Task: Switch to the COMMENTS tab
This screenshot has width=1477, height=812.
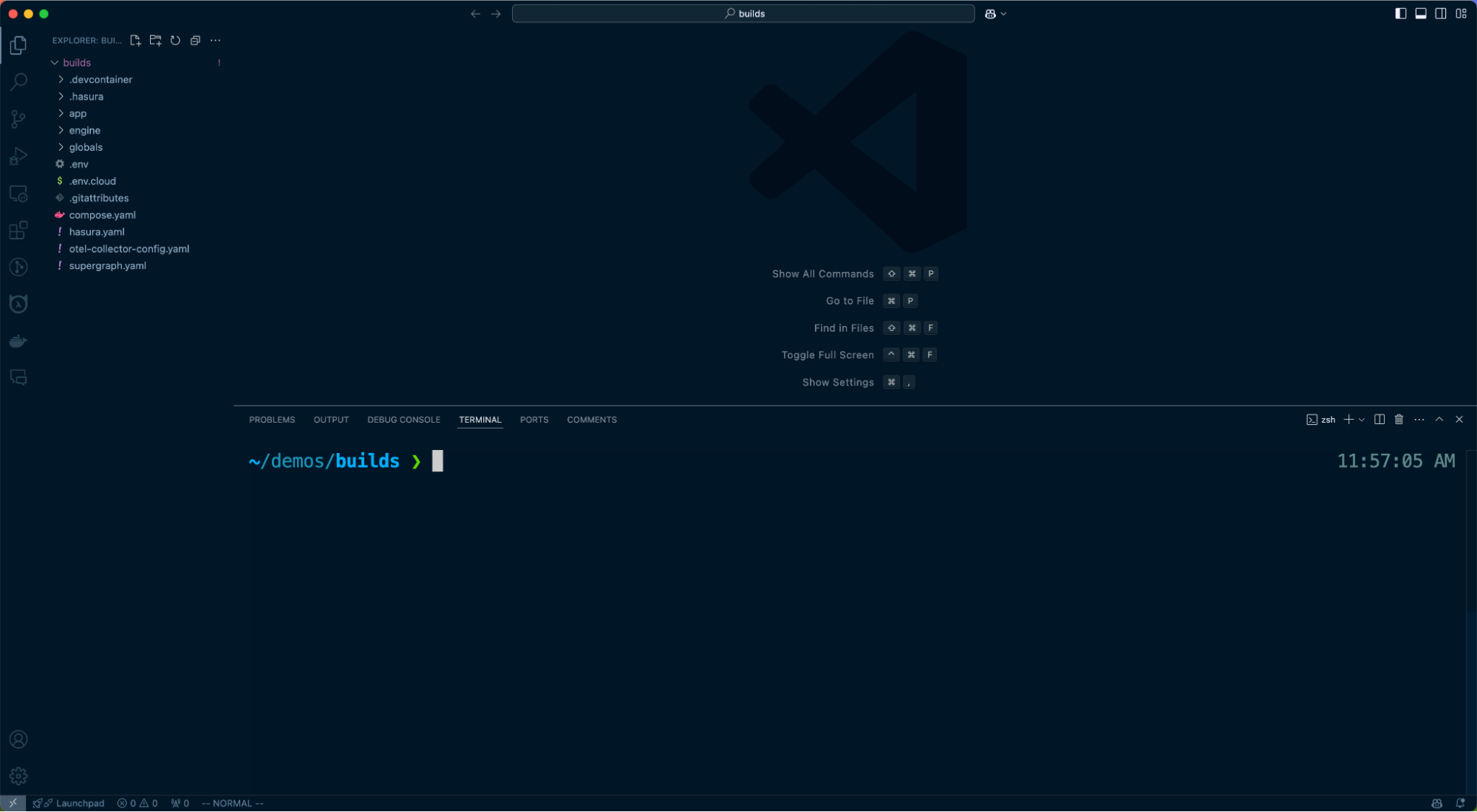Action: pos(591,420)
